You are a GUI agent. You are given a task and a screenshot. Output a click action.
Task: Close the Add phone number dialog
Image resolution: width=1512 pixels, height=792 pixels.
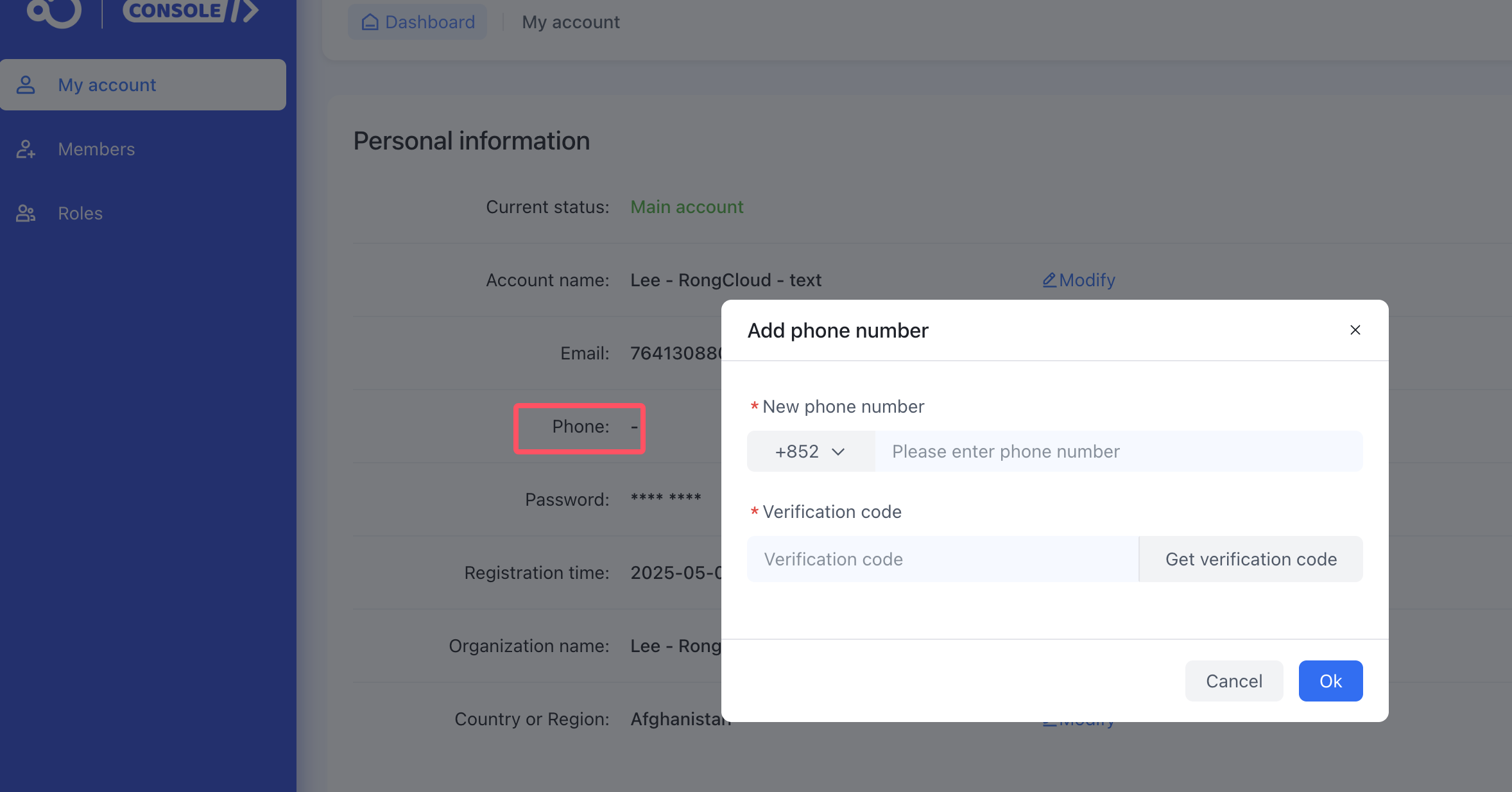point(1355,330)
